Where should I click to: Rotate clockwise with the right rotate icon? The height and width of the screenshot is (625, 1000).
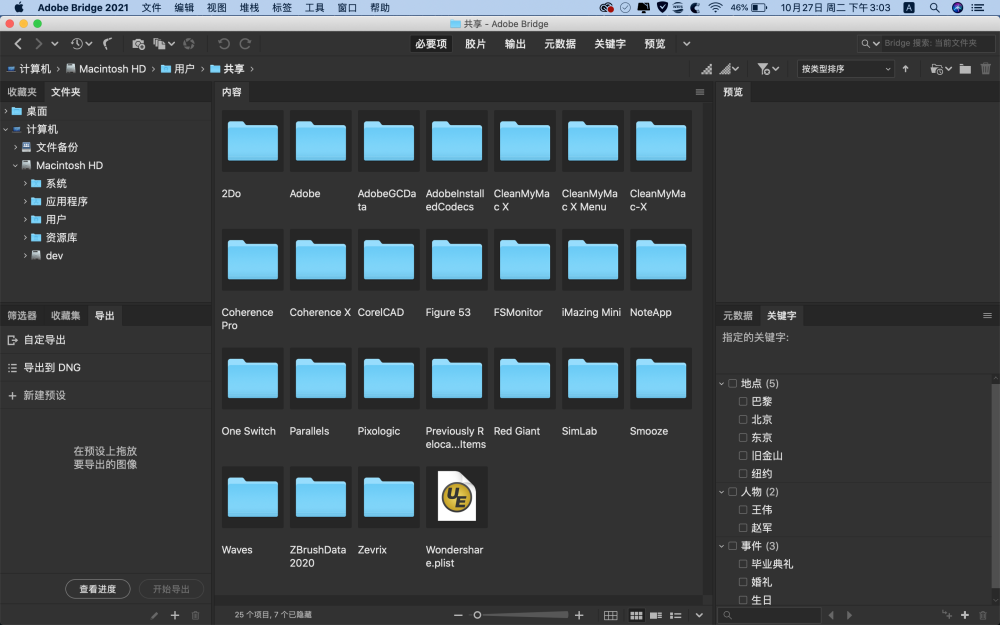pos(246,43)
